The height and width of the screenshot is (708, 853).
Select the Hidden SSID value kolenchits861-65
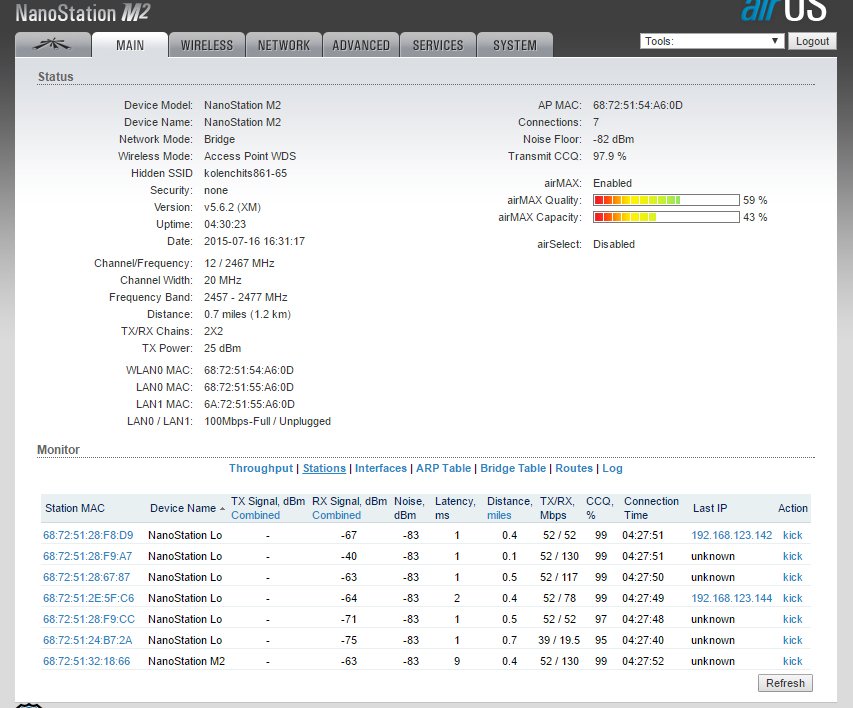tap(245, 173)
